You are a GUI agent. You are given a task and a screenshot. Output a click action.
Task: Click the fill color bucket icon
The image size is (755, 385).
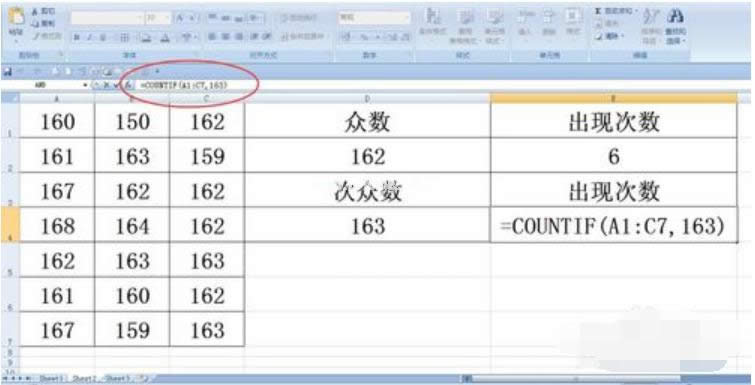(x=146, y=37)
